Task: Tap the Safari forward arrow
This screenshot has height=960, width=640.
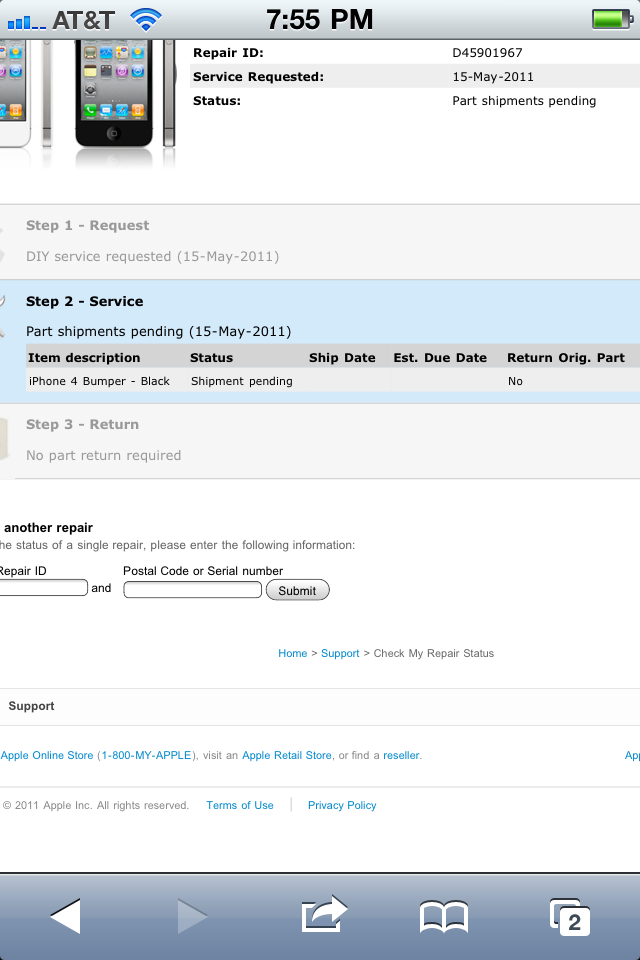Action: (192, 916)
